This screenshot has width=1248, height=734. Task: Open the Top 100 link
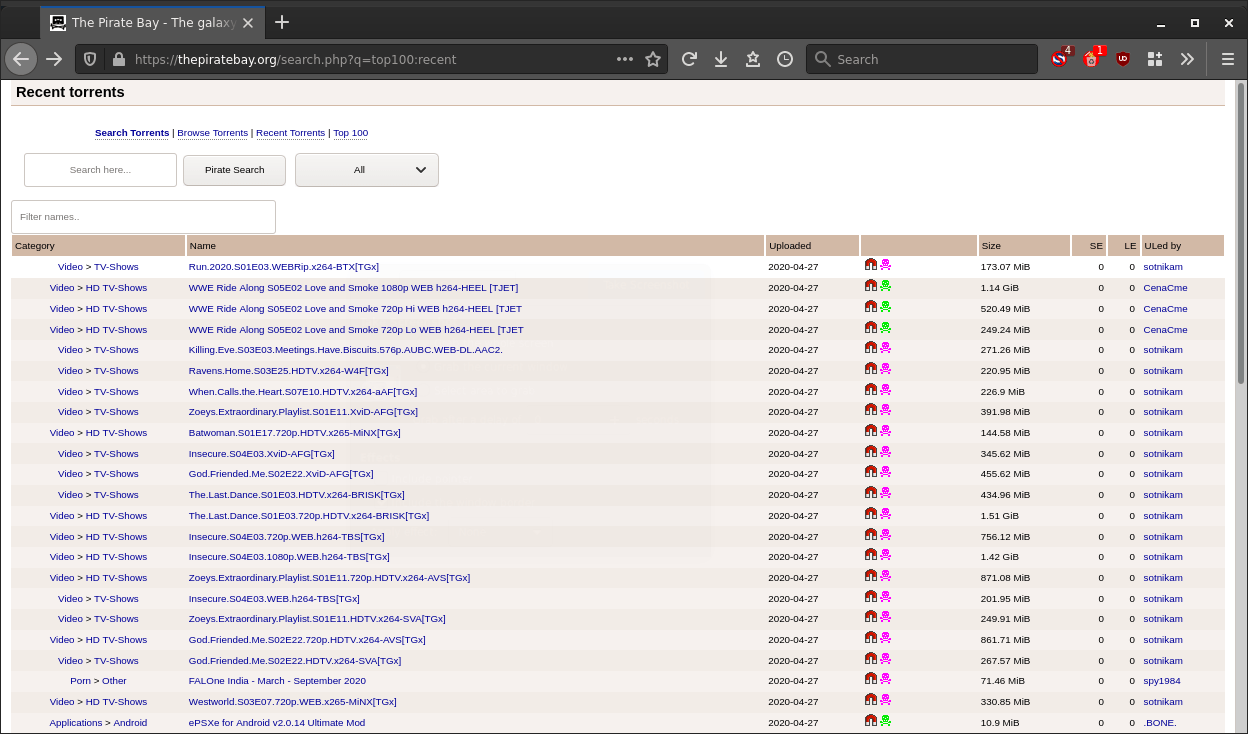click(x=350, y=132)
